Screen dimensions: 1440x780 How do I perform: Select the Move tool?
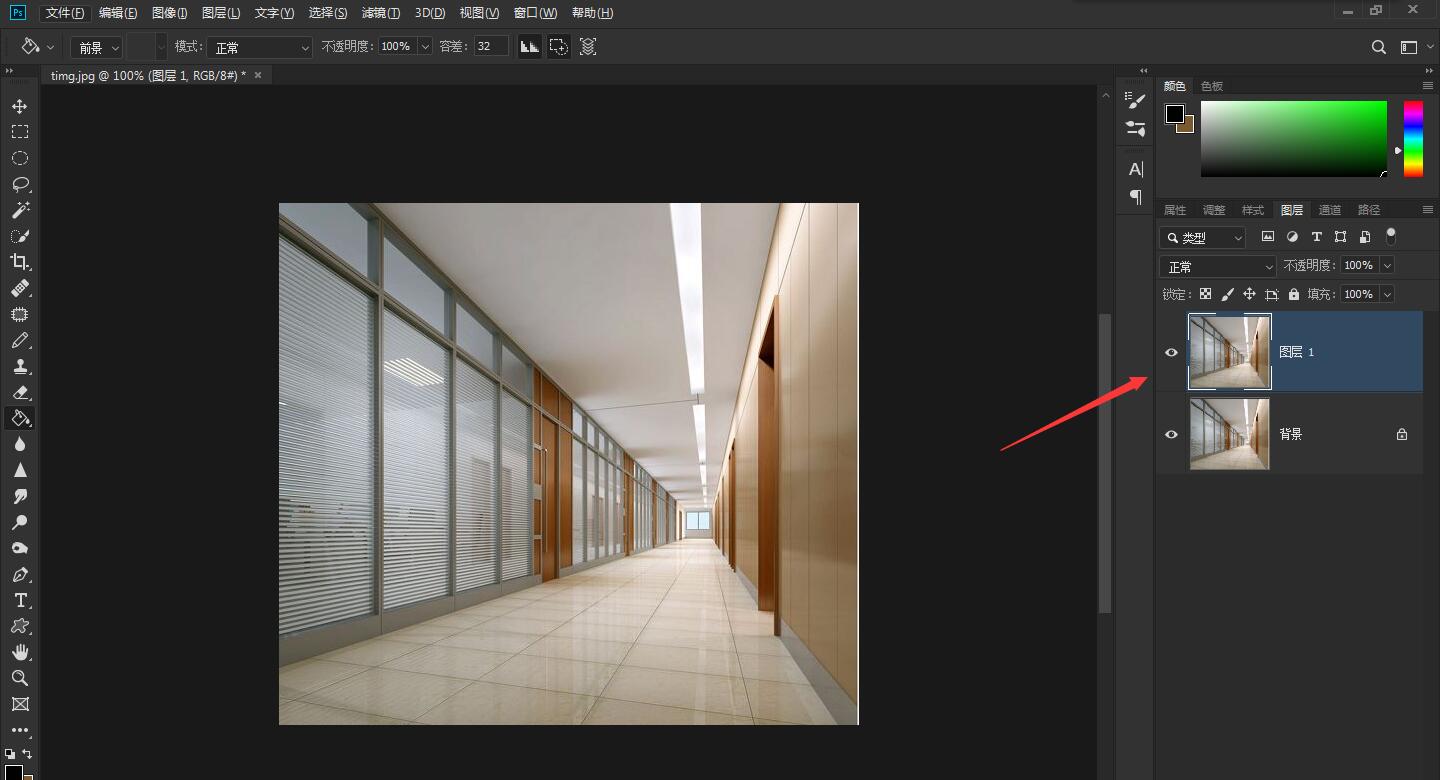coord(19,106)
